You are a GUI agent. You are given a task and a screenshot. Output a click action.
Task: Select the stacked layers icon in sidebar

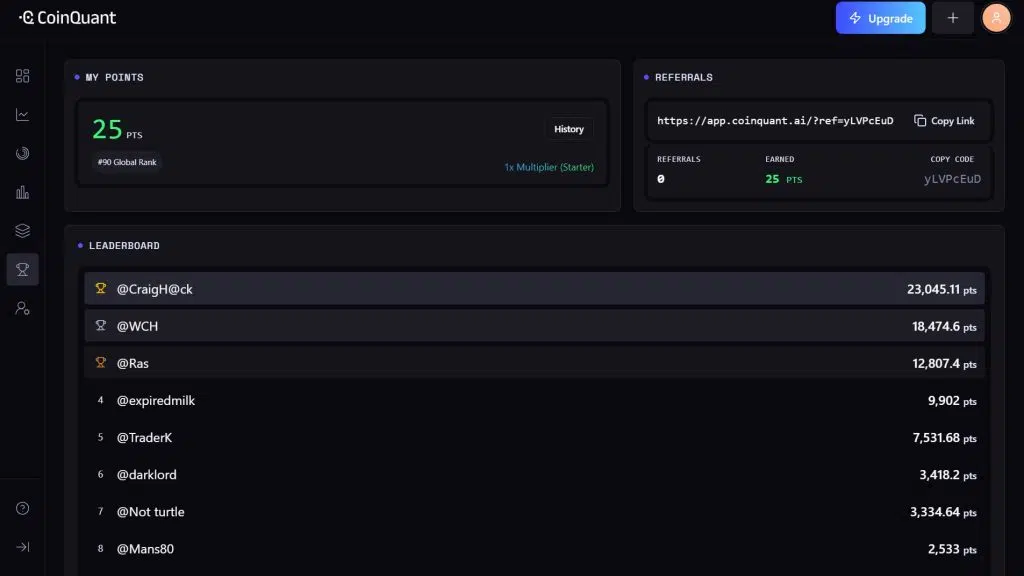[x=22, y=231]
